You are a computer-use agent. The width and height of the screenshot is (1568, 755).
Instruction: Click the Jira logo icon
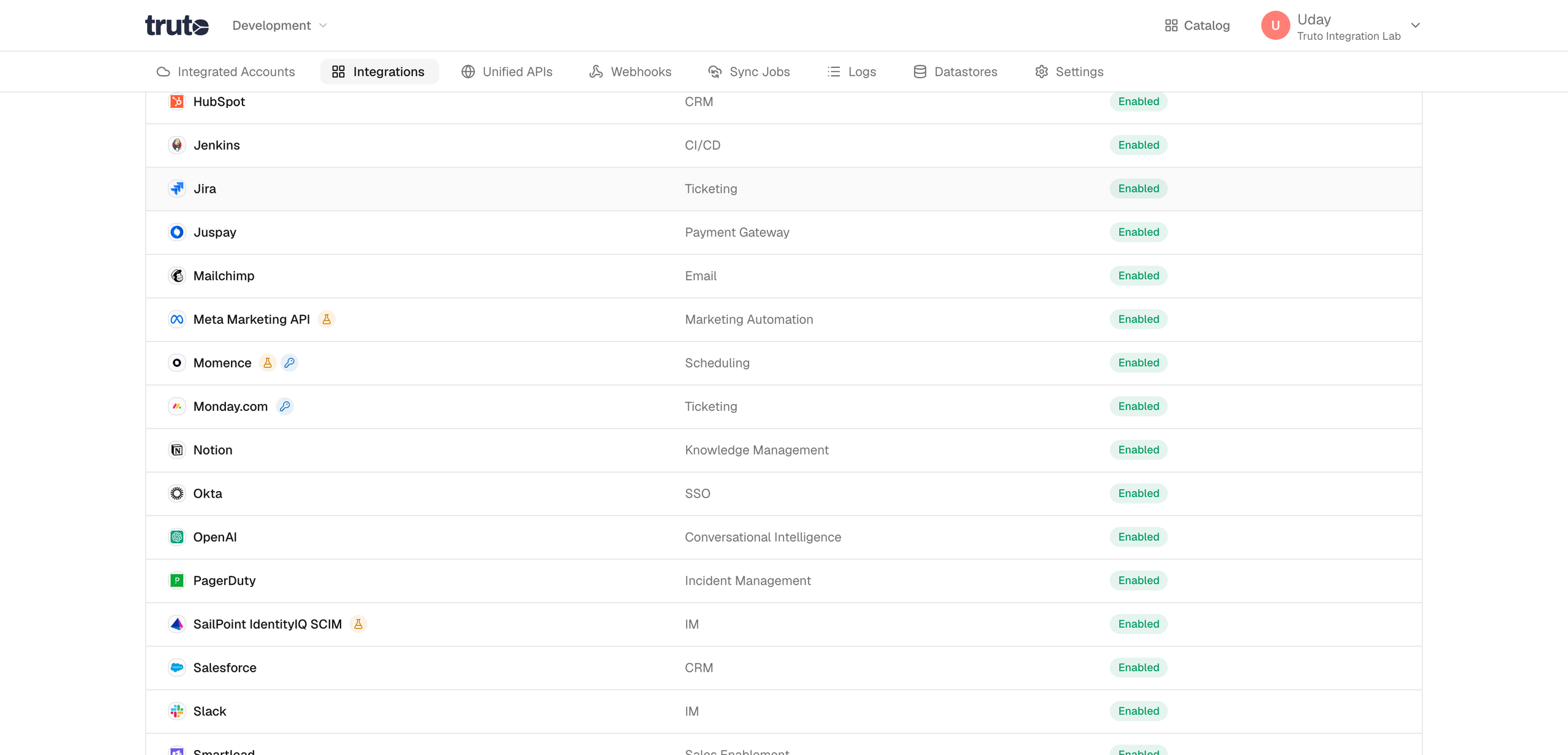click(177, 189)
